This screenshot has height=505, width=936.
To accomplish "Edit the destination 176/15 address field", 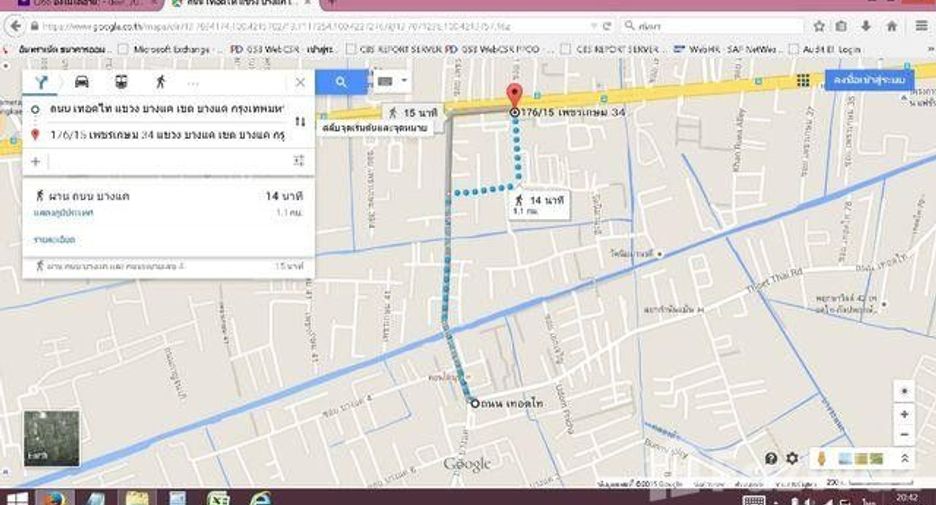I will coord(167,135).
